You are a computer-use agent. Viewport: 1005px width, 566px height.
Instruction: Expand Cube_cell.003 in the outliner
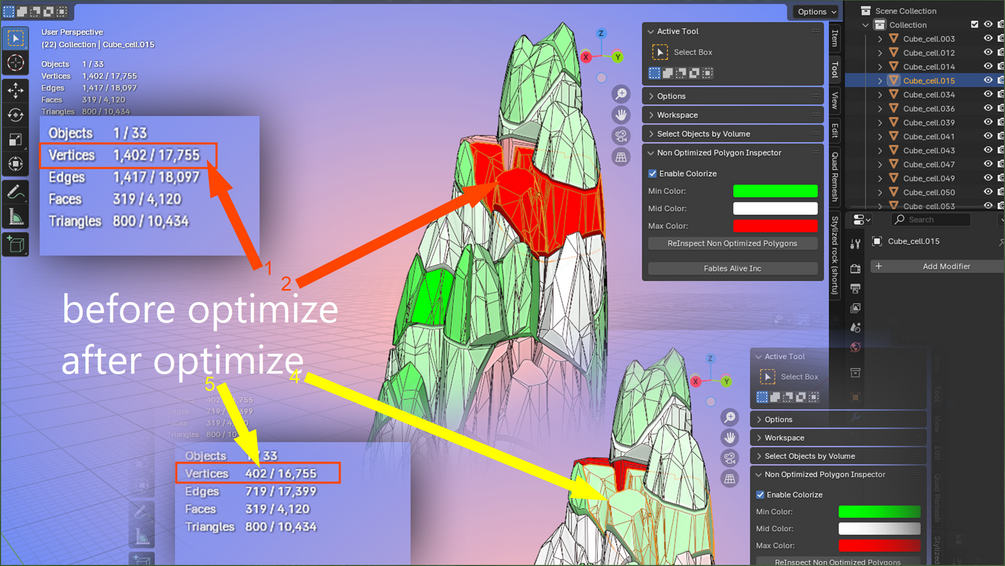pos(880,39)
